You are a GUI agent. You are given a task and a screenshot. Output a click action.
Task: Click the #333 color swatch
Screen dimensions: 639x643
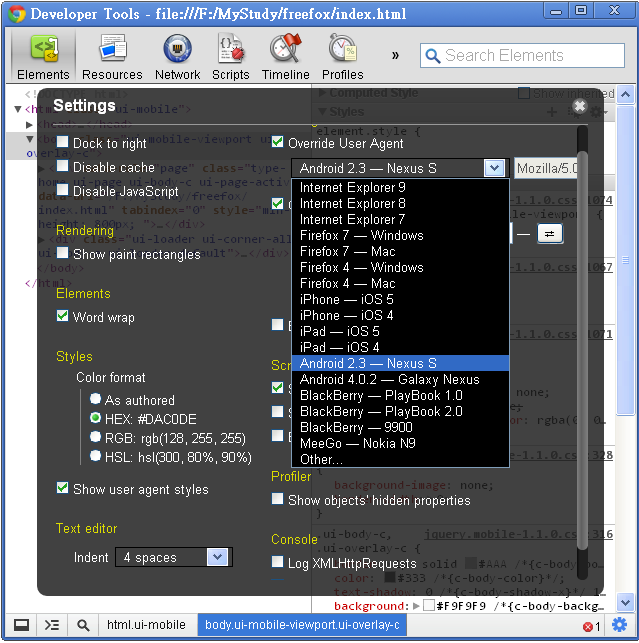coord(390,578)
